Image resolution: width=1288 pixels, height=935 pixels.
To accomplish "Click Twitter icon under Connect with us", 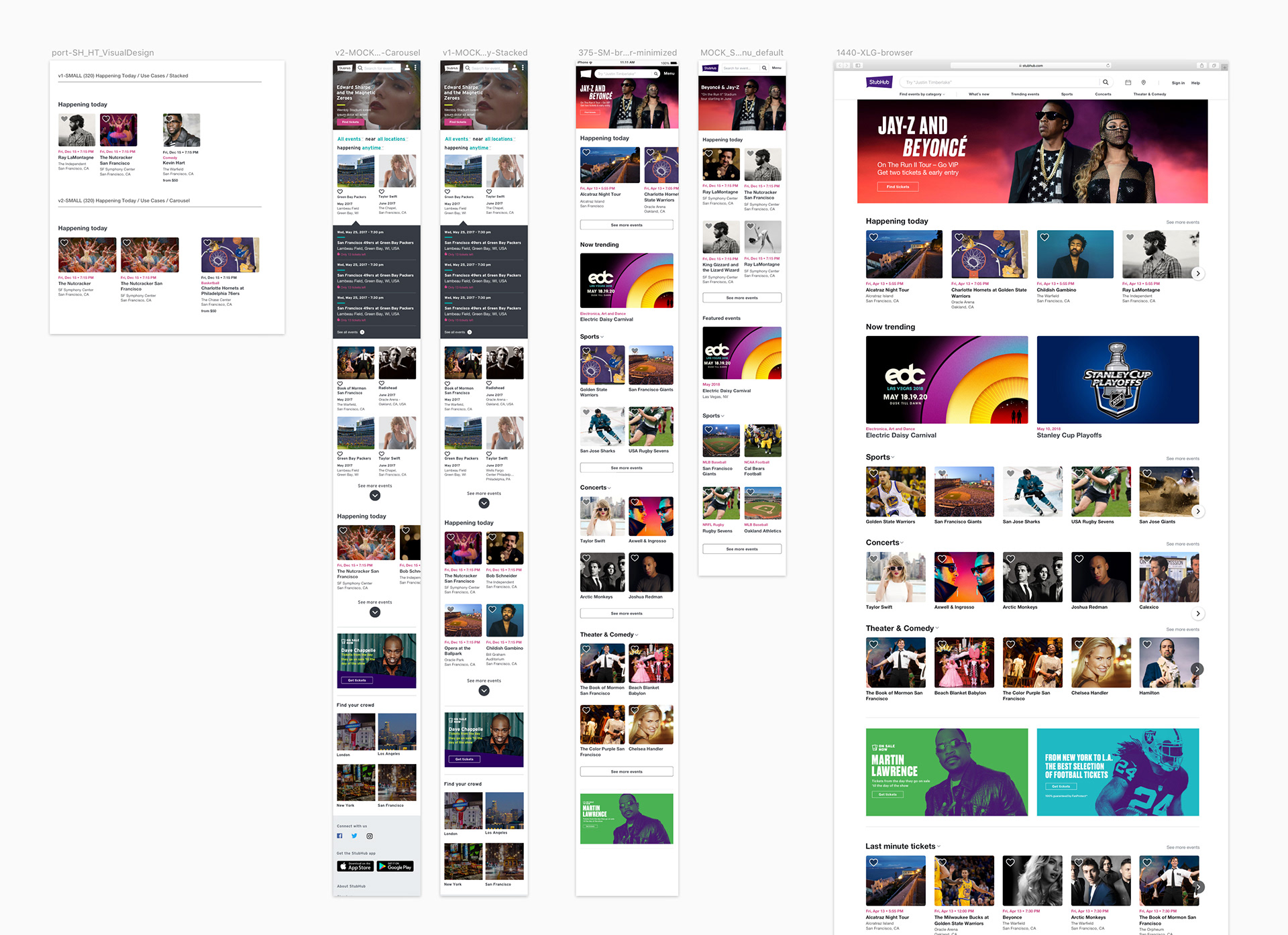I will [x=354, y=836].
